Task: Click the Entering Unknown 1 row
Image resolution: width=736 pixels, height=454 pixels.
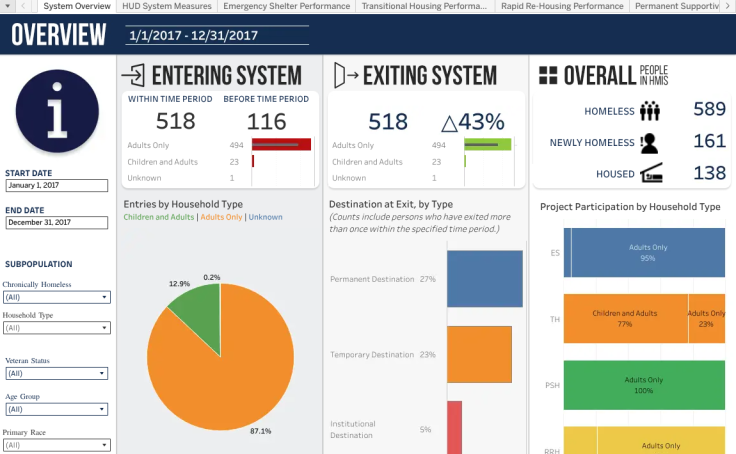Action: click(x=181, y=178)
